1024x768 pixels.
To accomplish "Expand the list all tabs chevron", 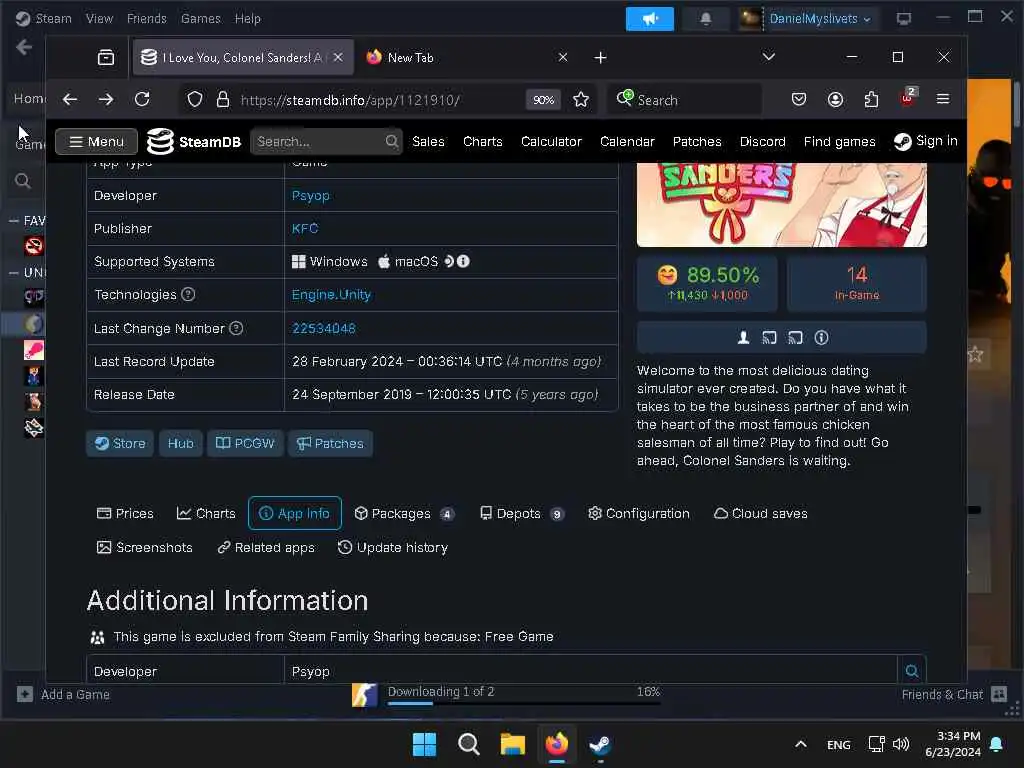I will pos(769,57).
